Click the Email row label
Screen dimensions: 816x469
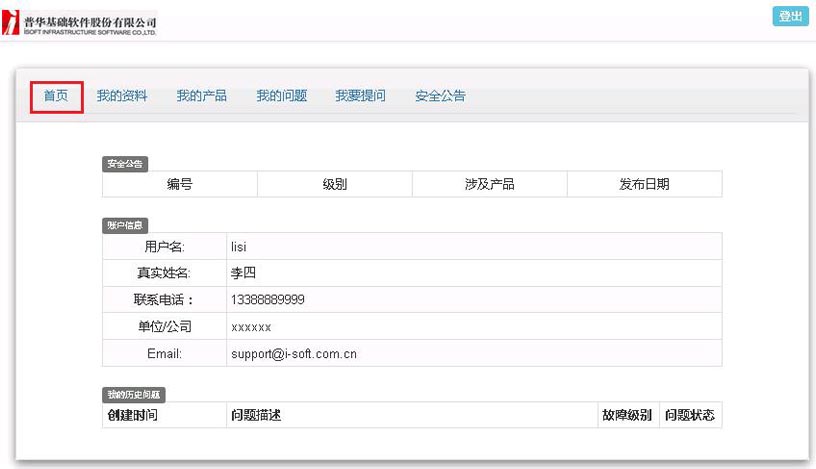click(164, 354)
